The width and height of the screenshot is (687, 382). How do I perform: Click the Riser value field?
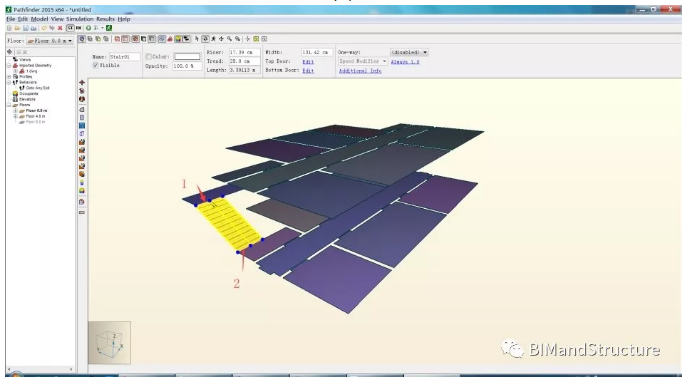[x=244, y=52]
